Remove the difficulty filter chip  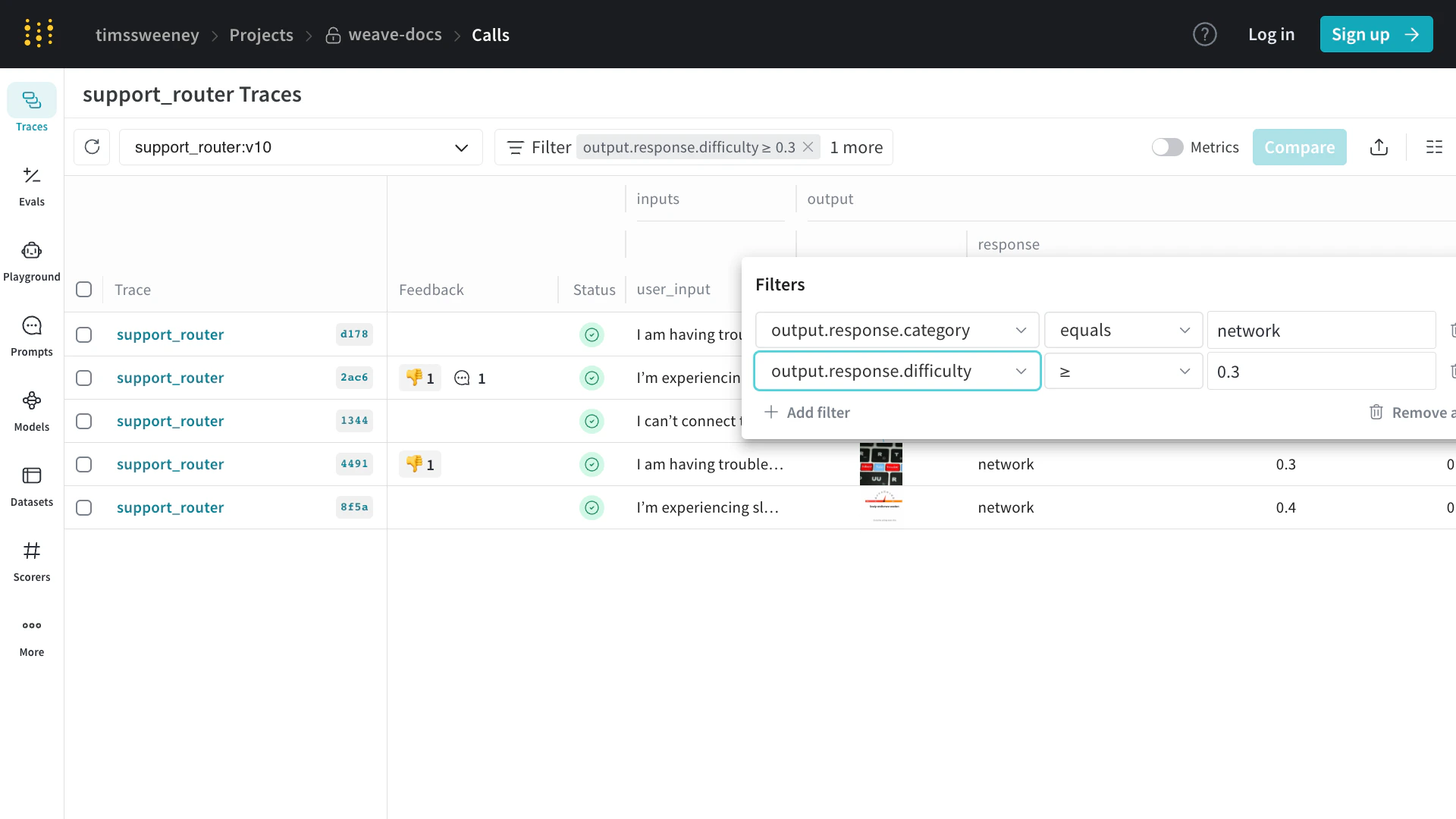(808, 147)
